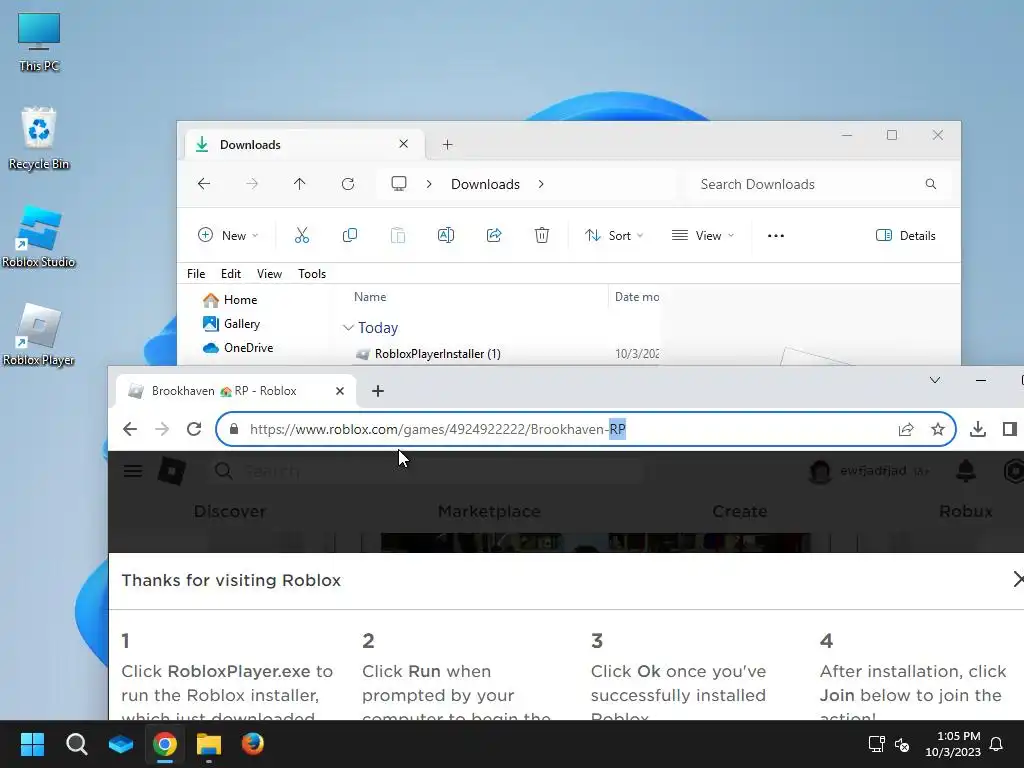Viewport: 1024px width, 768px height.
Task: Click the search magnifier in Search Downloads
Action: [x=931, y=184]
